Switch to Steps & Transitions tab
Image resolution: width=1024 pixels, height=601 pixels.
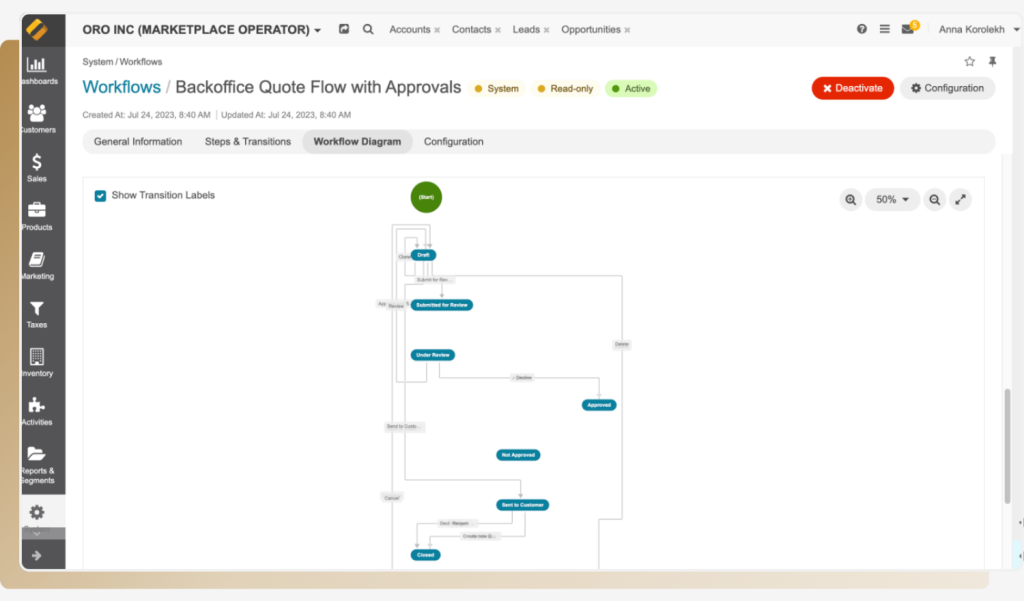point(248,142)
